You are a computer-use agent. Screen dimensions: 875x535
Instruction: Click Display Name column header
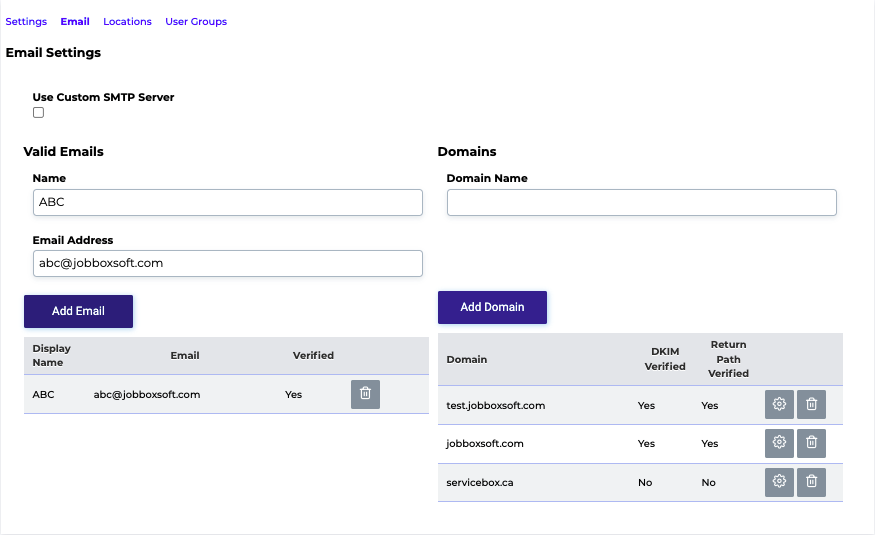(x=51, y=355)
